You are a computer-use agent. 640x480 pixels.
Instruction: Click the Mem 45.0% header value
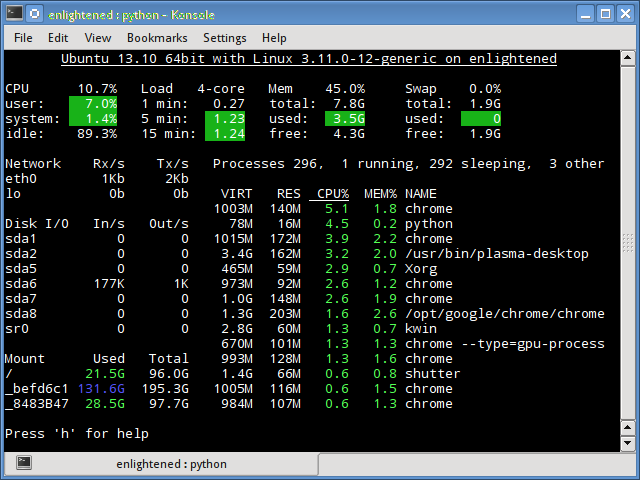click(x=345, y=89)
